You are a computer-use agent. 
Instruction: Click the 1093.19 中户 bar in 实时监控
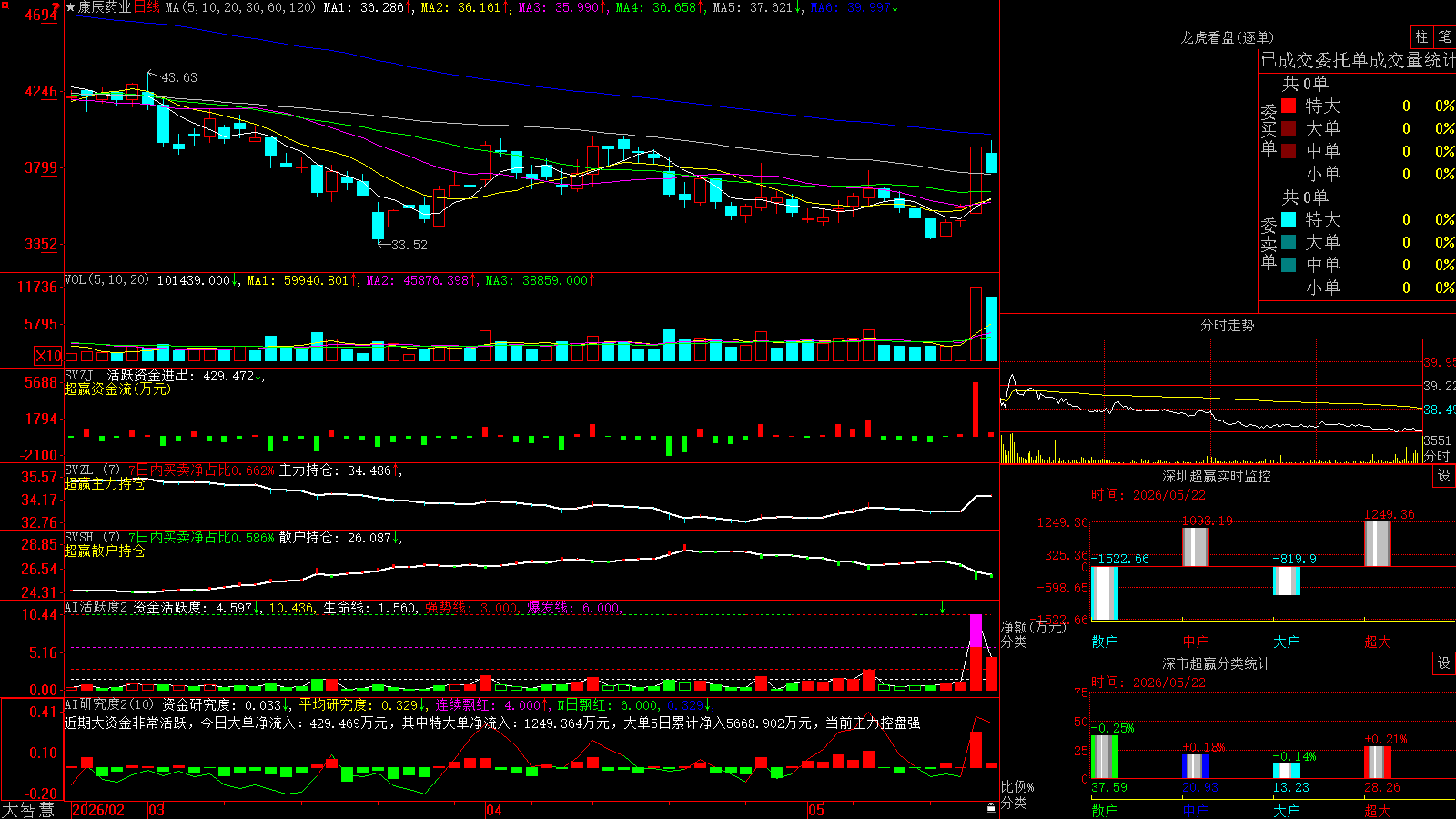tap(1196, 547)
